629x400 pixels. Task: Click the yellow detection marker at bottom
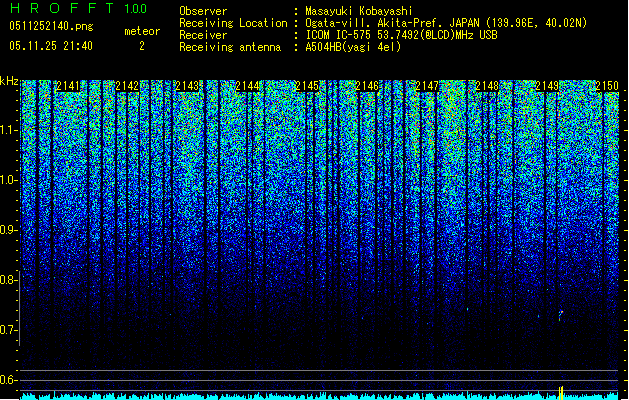tap(561, 392)
